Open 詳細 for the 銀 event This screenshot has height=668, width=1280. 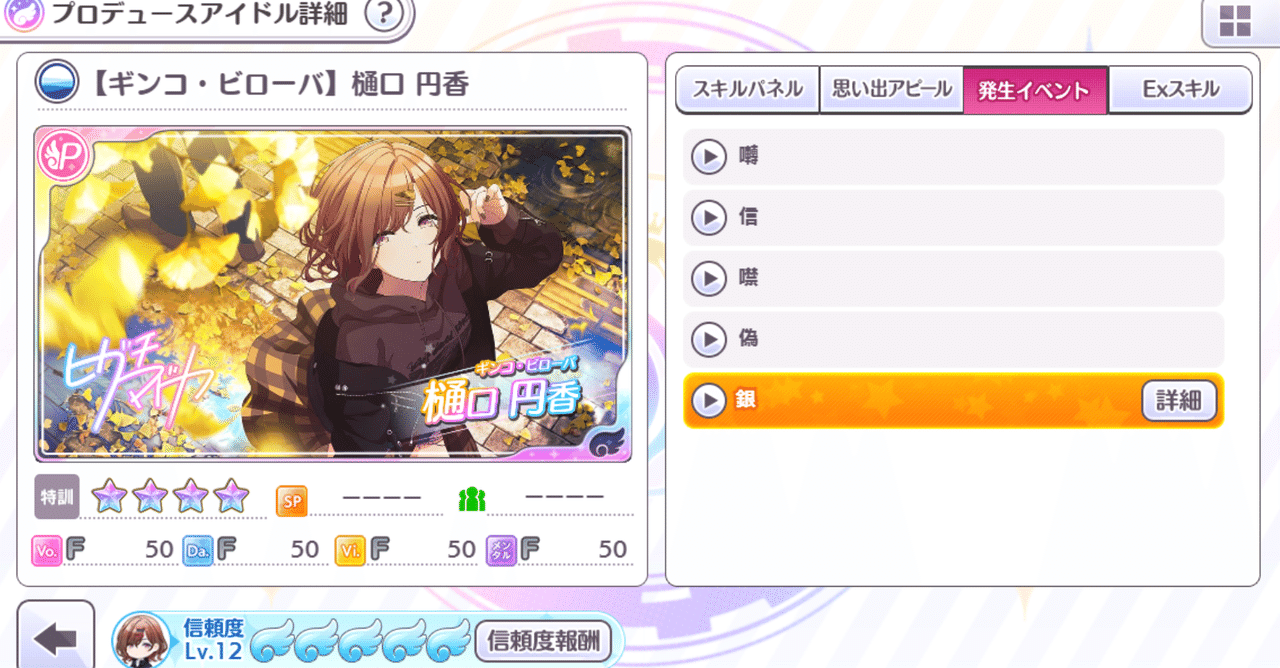[1180, 401]
